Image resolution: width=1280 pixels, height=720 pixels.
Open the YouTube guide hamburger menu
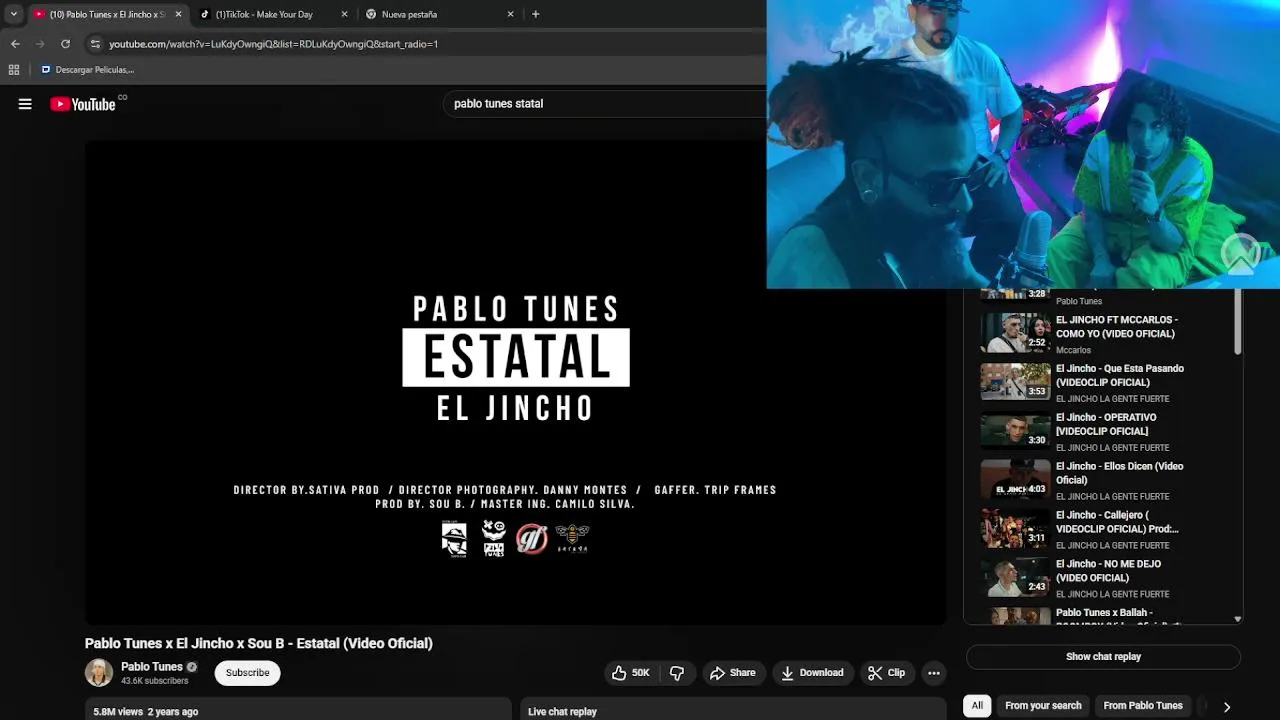click(25, 104)
